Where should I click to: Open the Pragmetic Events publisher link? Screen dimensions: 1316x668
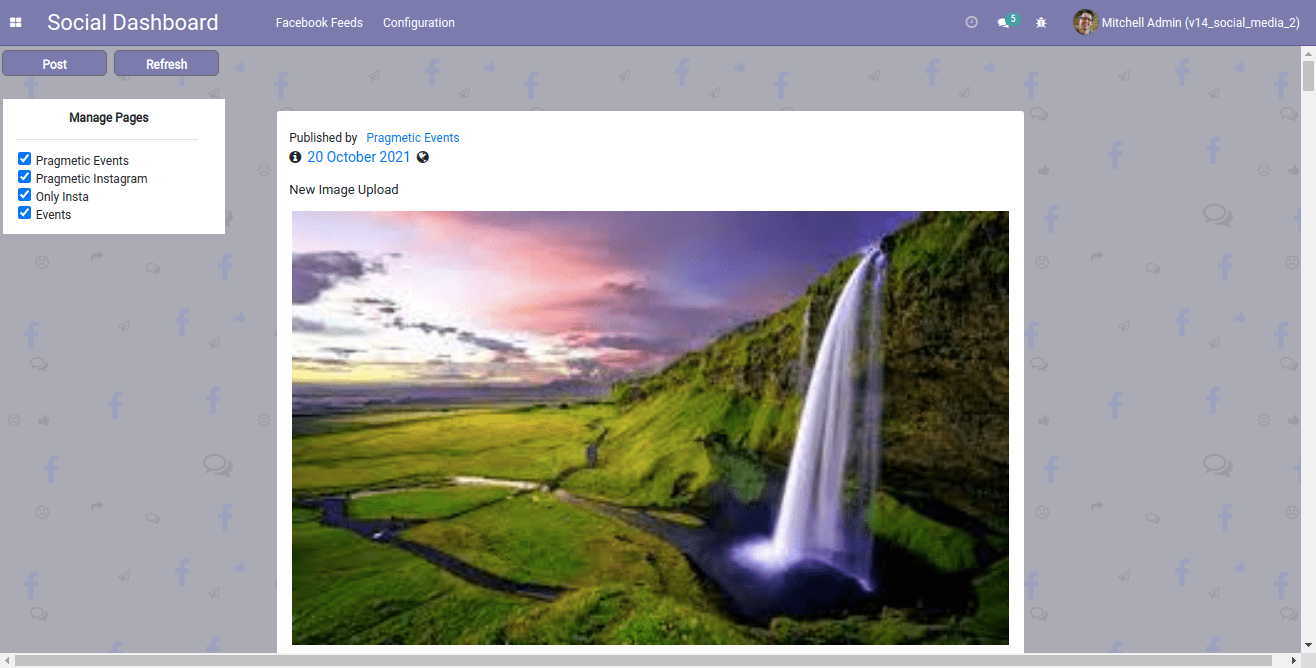point(413,138)
